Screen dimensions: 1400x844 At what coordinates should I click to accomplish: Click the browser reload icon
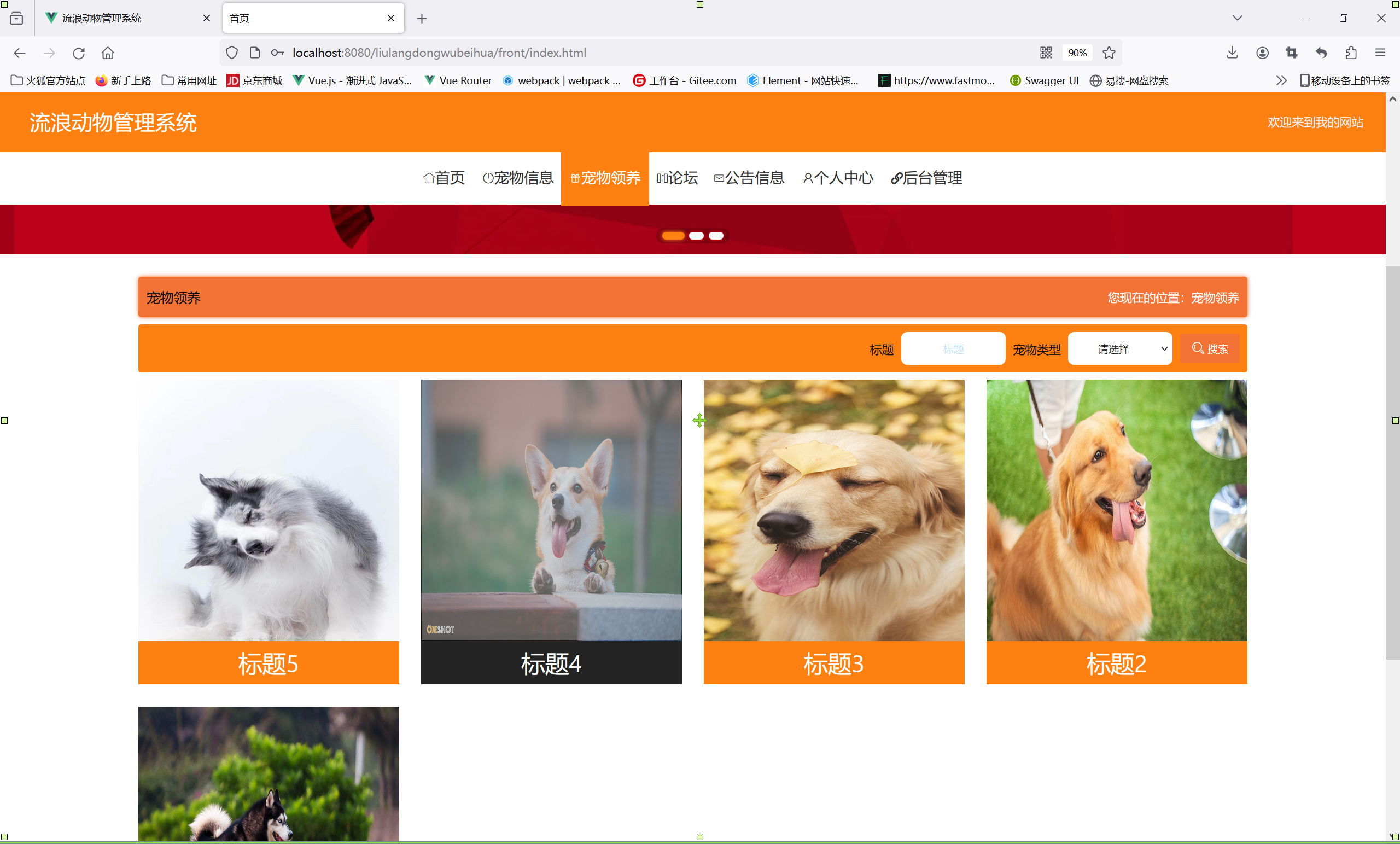click(x=78, y=53)
